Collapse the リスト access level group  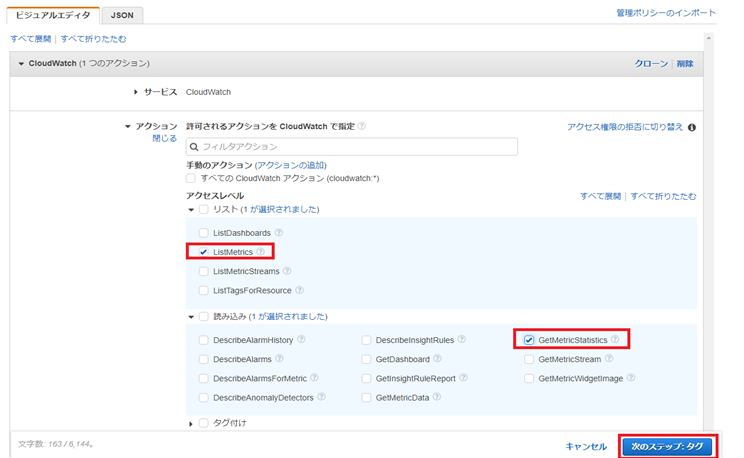coord(191,210)
